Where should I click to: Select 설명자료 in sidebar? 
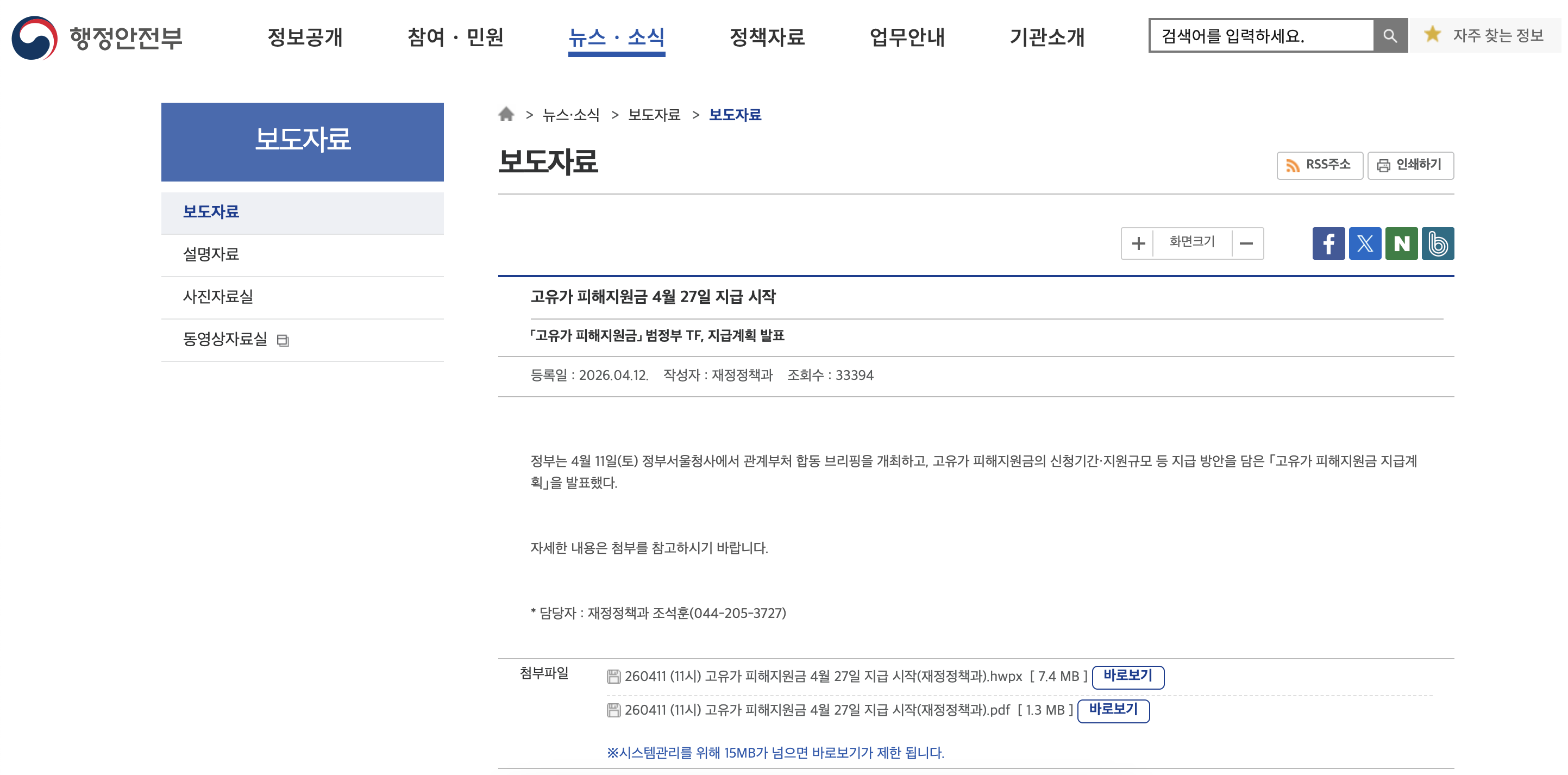pyautogui.click(x=211, y=254)
